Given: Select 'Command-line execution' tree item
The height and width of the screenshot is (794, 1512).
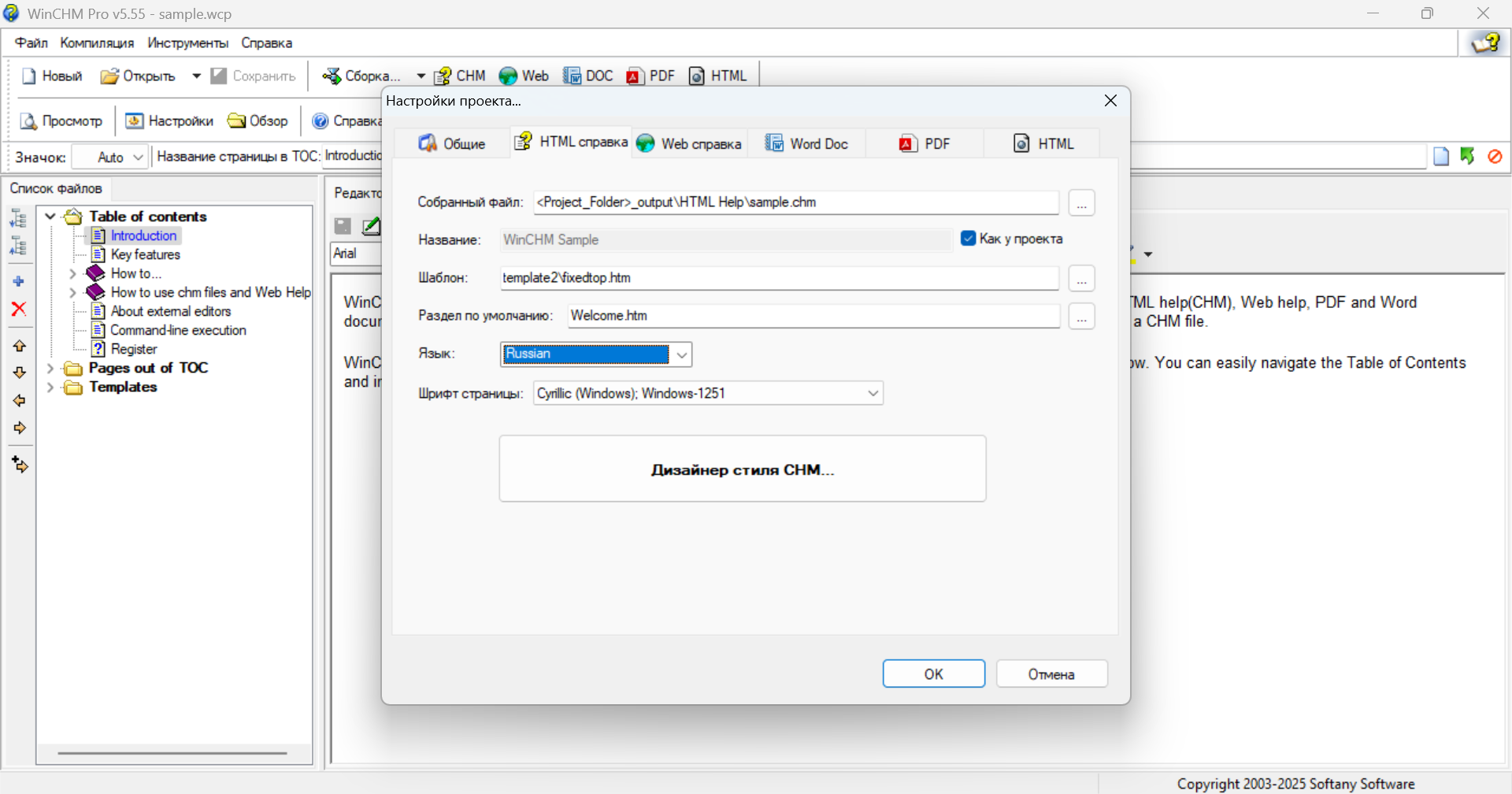Looking at the screenshot, I should point(178,330).
